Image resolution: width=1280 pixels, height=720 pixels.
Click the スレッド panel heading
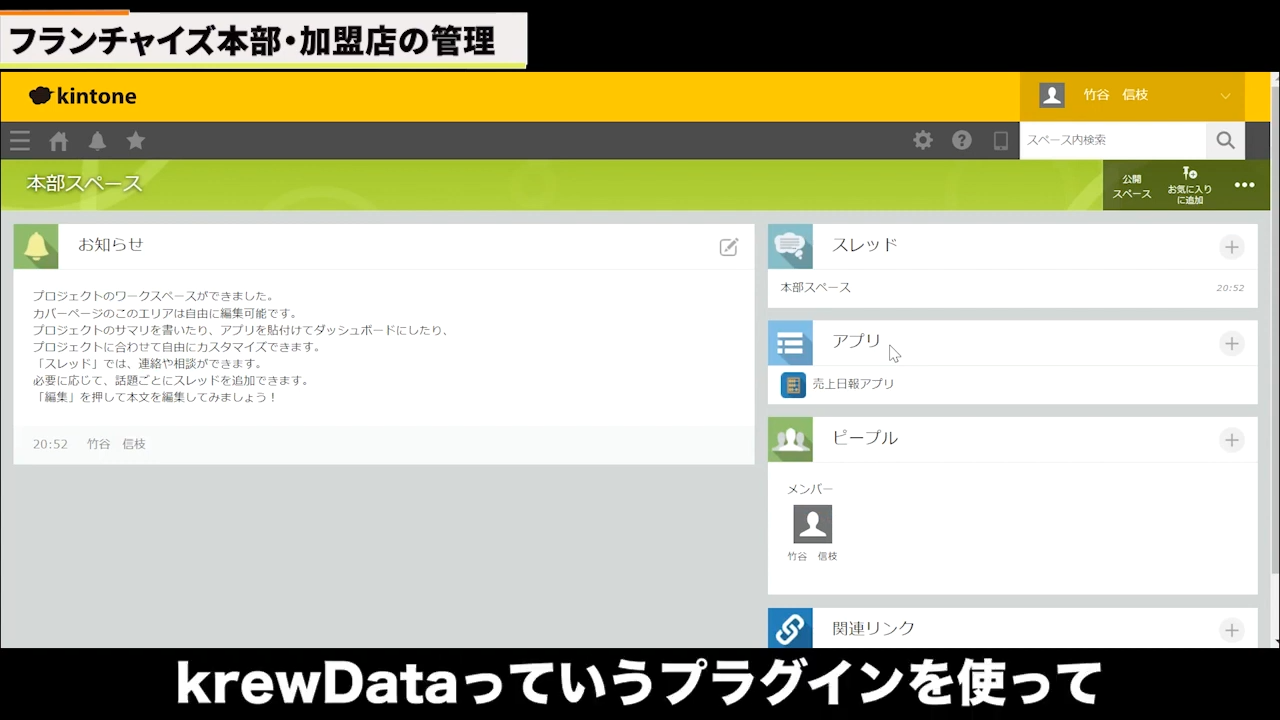point(865,245)
